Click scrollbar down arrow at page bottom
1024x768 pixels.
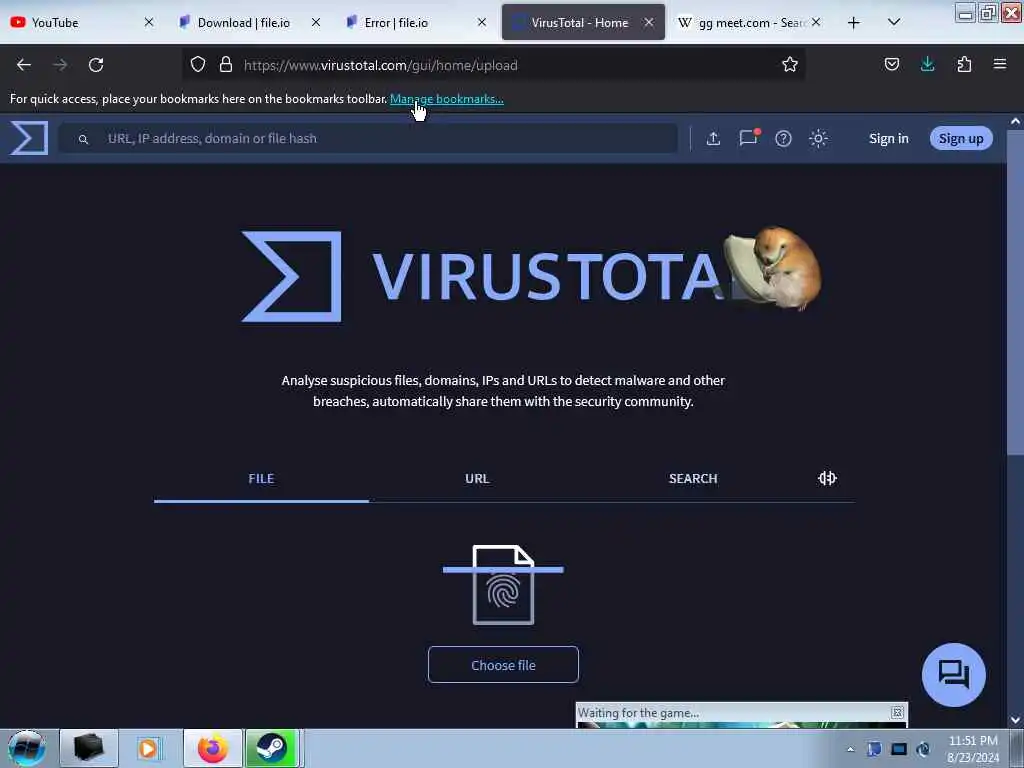(1015, 720)
